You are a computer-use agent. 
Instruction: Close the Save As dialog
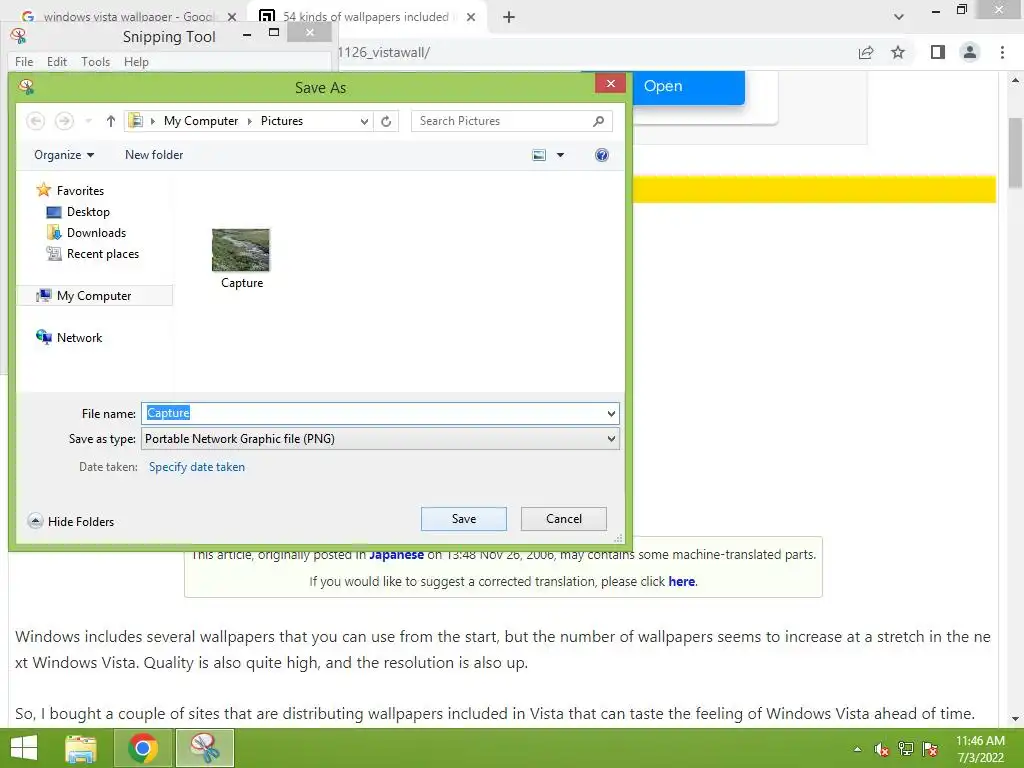[611, 83]
